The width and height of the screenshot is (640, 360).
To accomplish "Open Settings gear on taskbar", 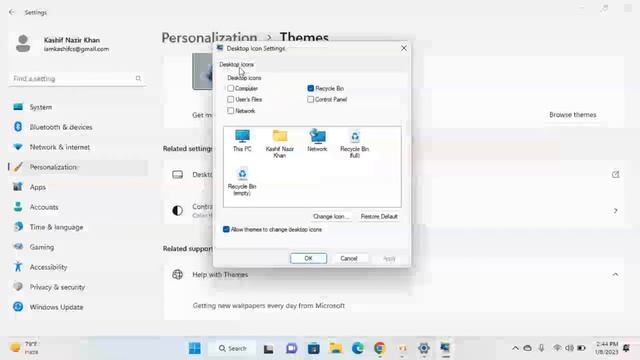I will tap(424, 348).
